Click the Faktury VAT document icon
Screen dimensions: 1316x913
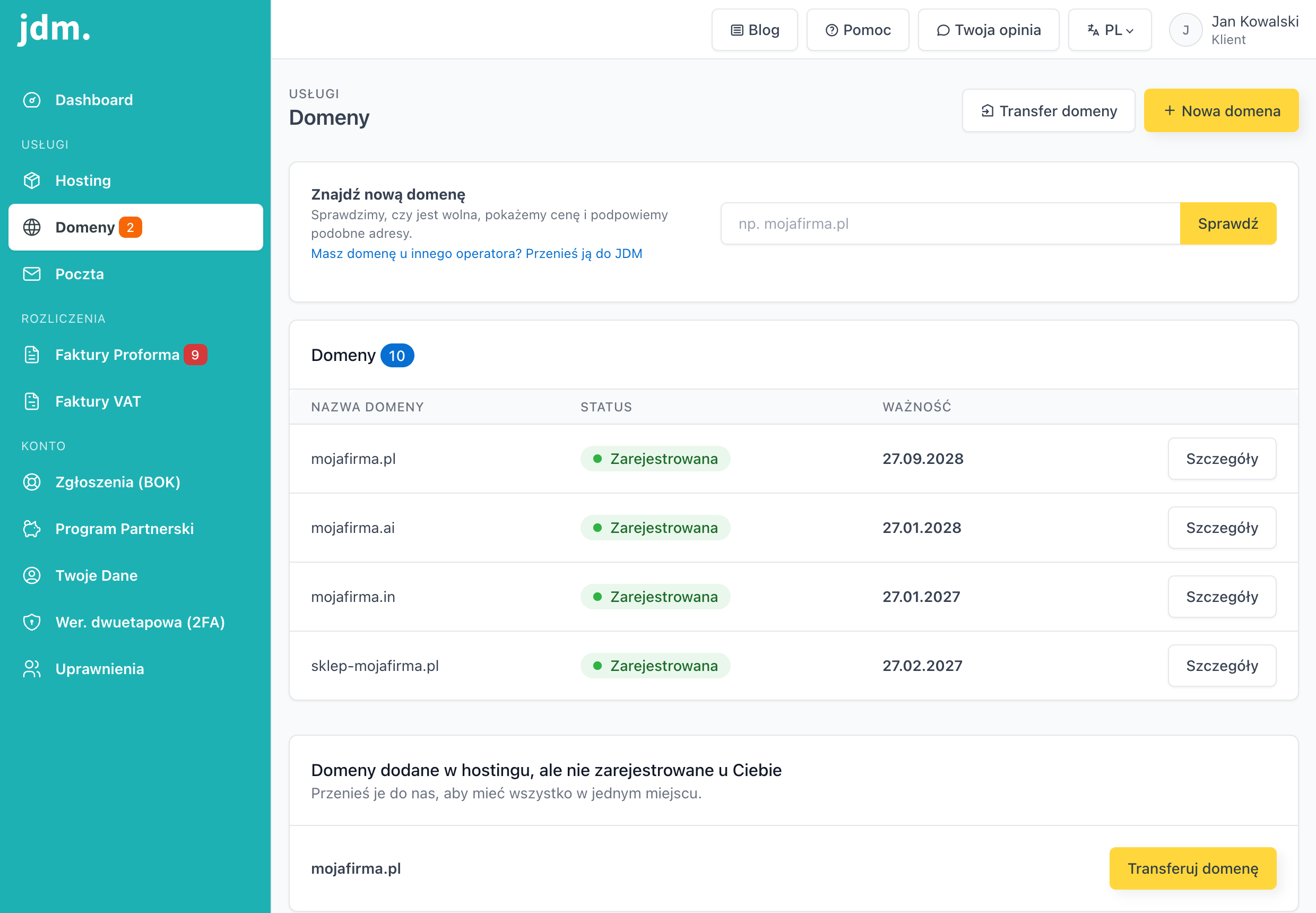pyautogui.click(x=32, y=402)
